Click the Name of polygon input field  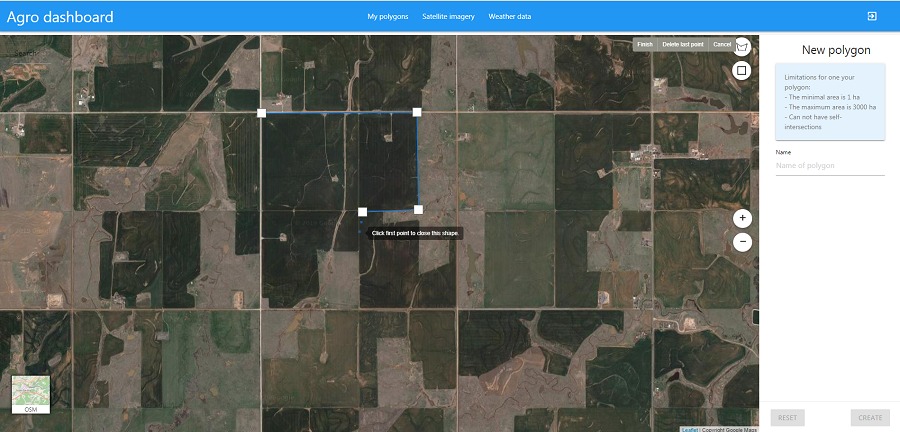[x=830, y=166]
